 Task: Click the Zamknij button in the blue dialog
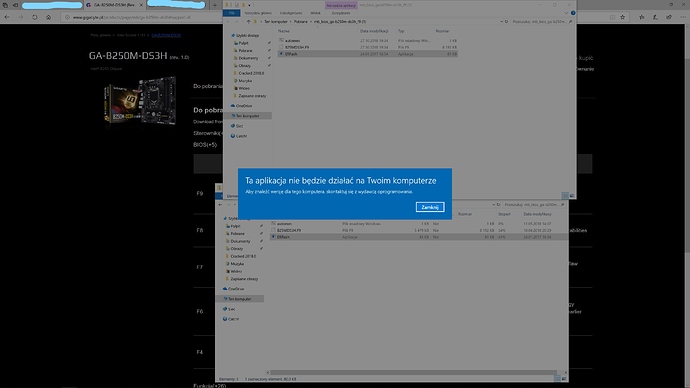[x=430, y=207]
